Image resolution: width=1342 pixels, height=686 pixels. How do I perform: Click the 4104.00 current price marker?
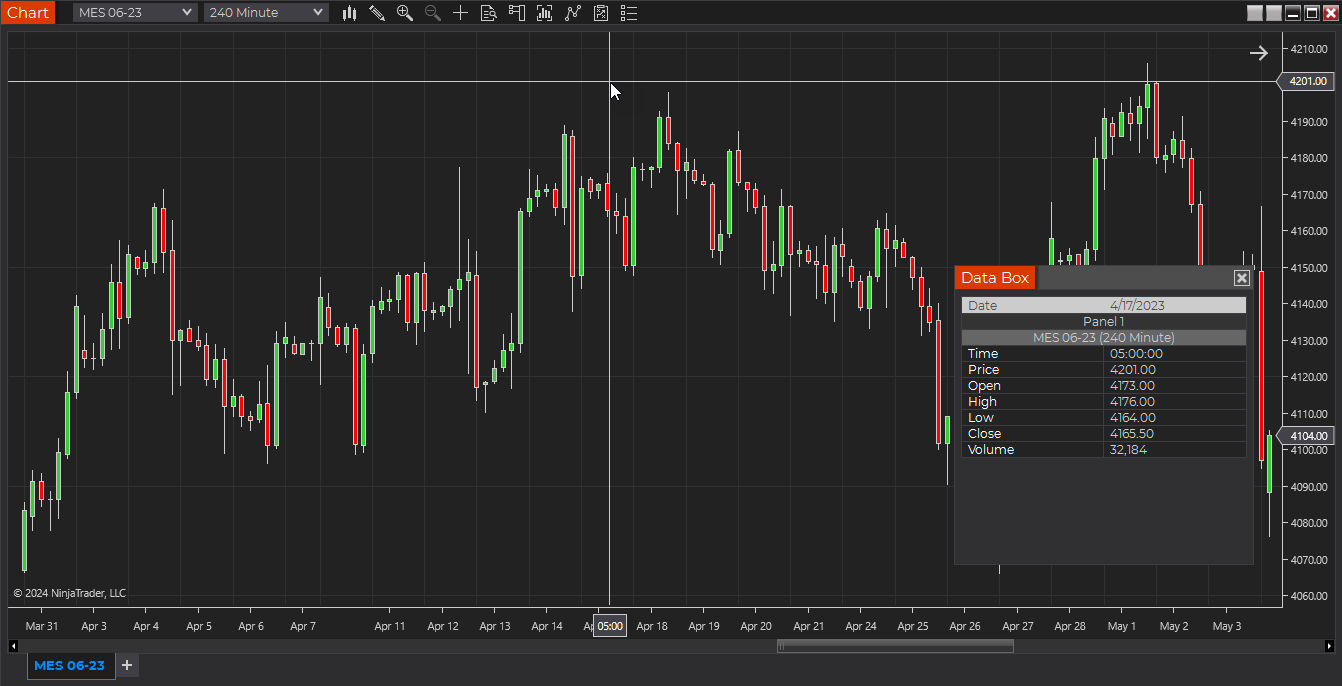coord(1307,436)
